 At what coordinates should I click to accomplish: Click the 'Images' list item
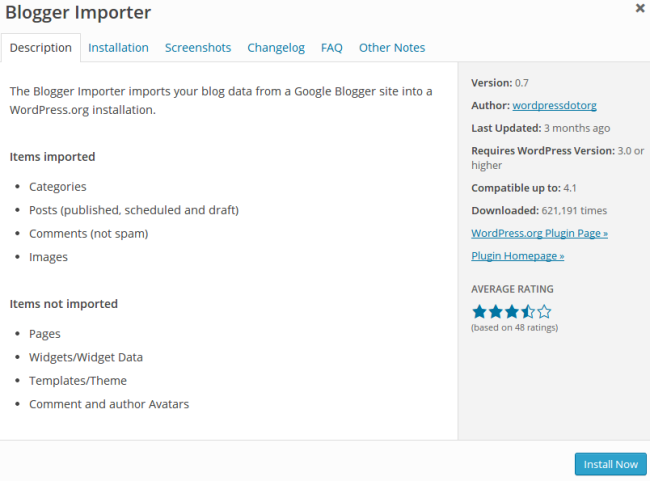[x=48, y=257]
